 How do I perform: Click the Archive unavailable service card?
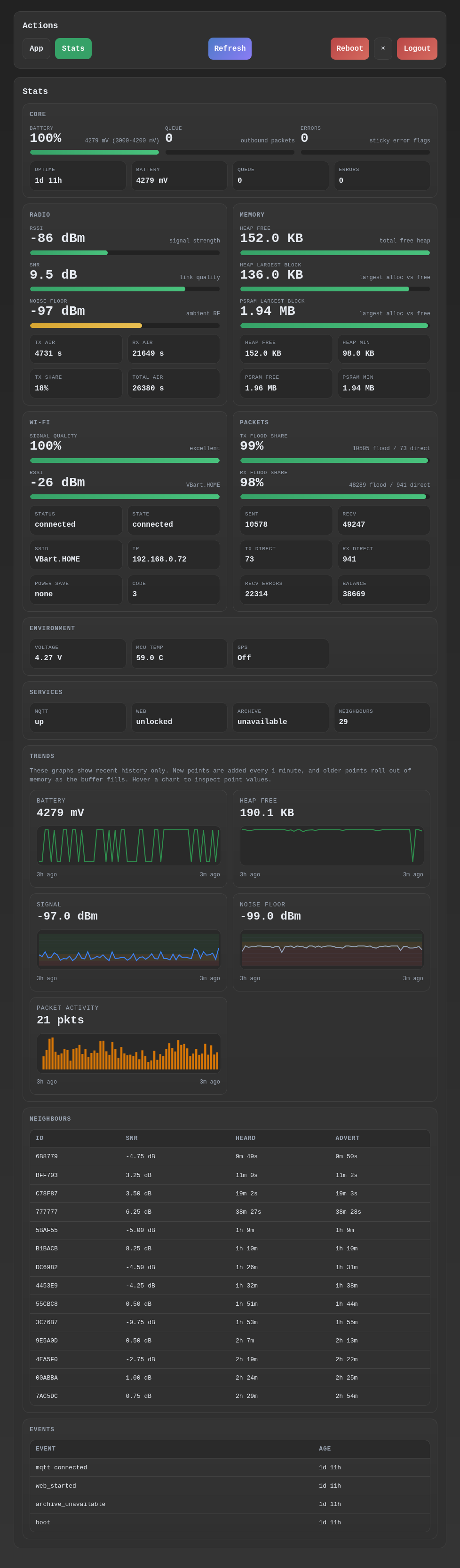(281, 718)
